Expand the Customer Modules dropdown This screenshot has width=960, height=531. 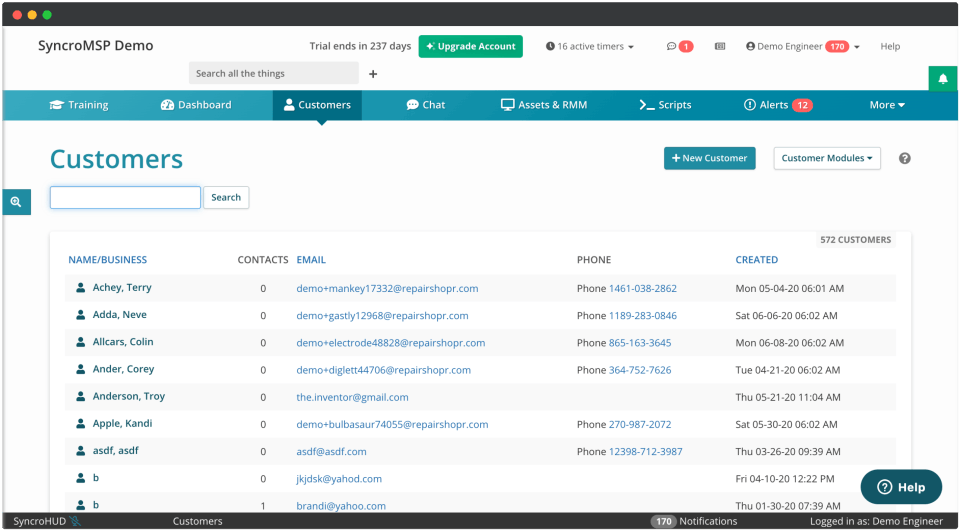827,158
